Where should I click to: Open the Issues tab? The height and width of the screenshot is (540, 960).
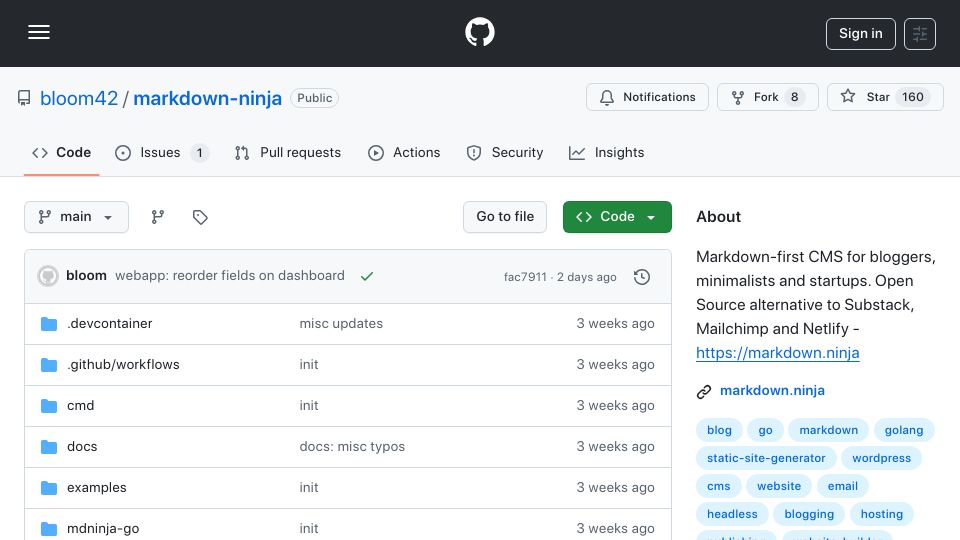pyautogui.click(x=162, y=152)
